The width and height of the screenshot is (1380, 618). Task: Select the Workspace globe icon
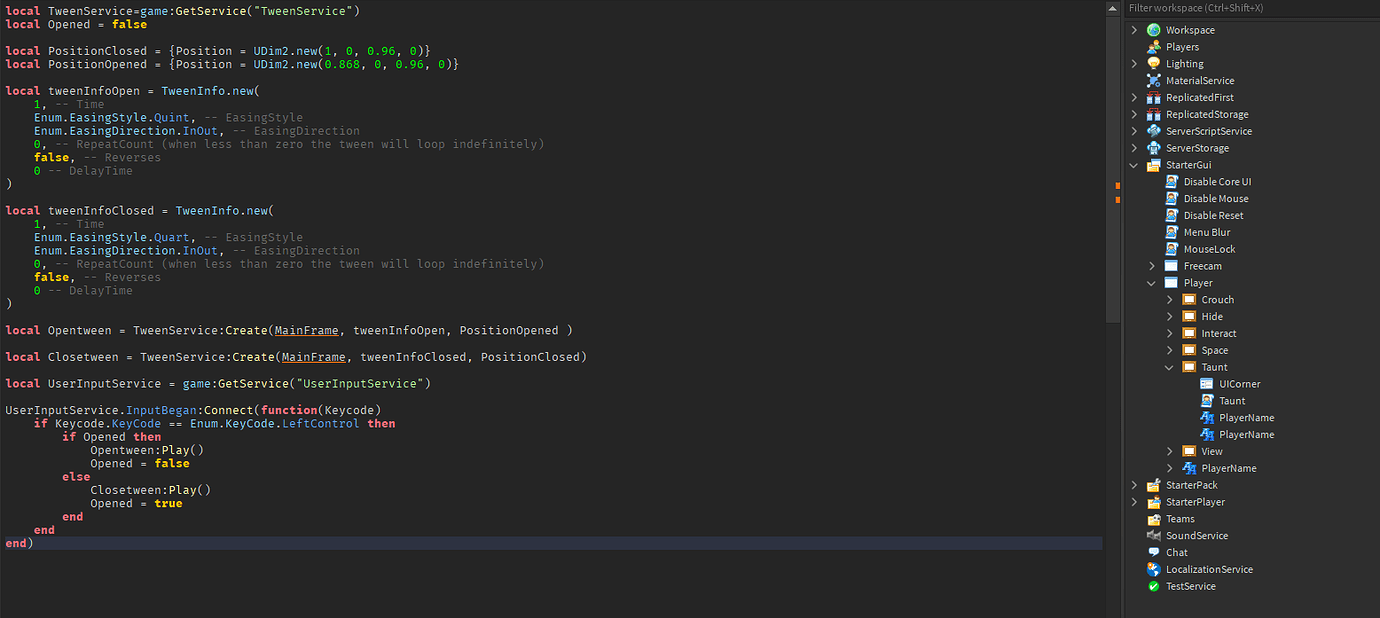(1152, 29)
